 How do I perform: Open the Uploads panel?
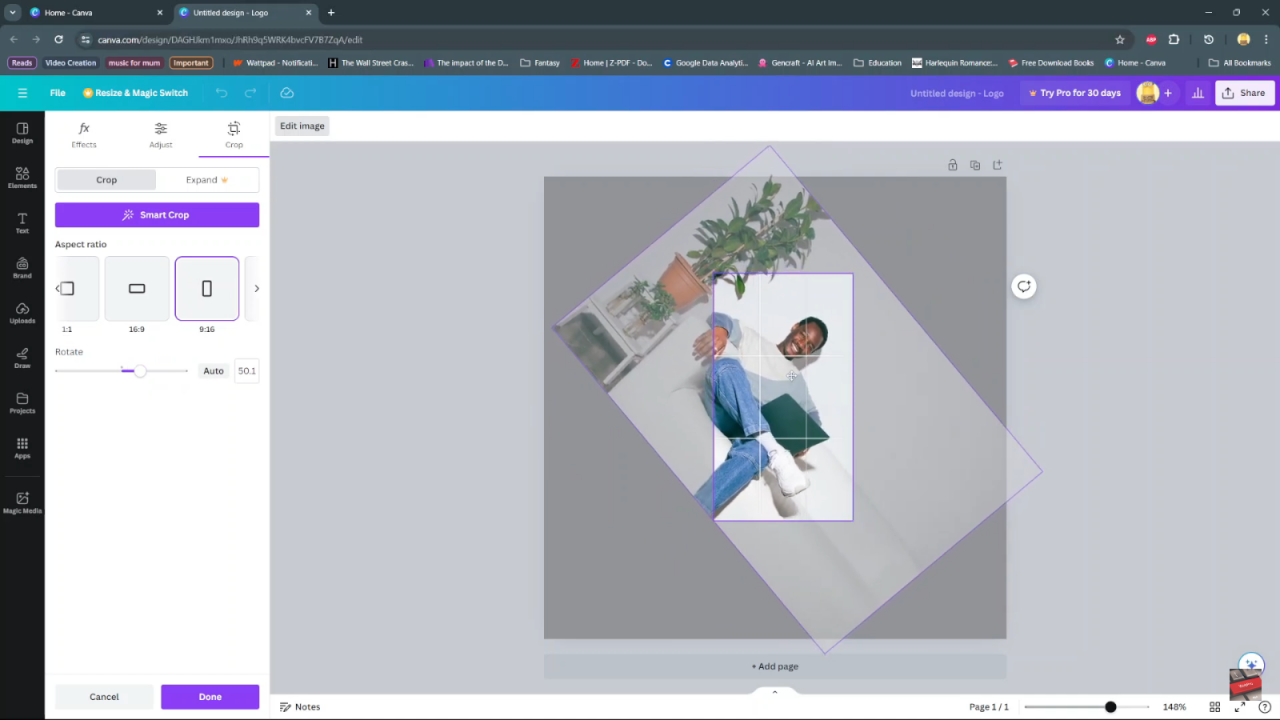tap(22, 312)
